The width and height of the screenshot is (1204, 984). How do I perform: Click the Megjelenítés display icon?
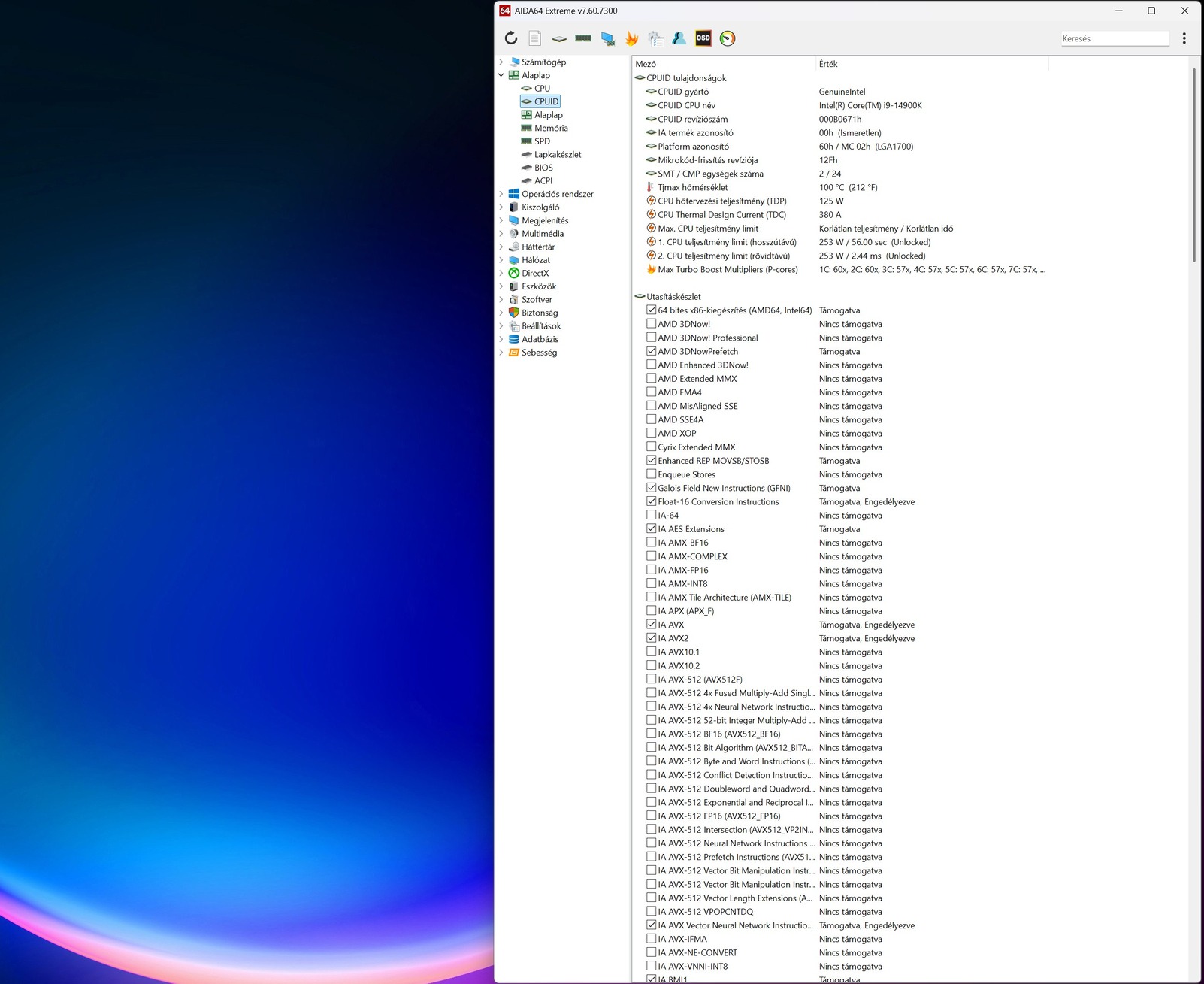514,220
